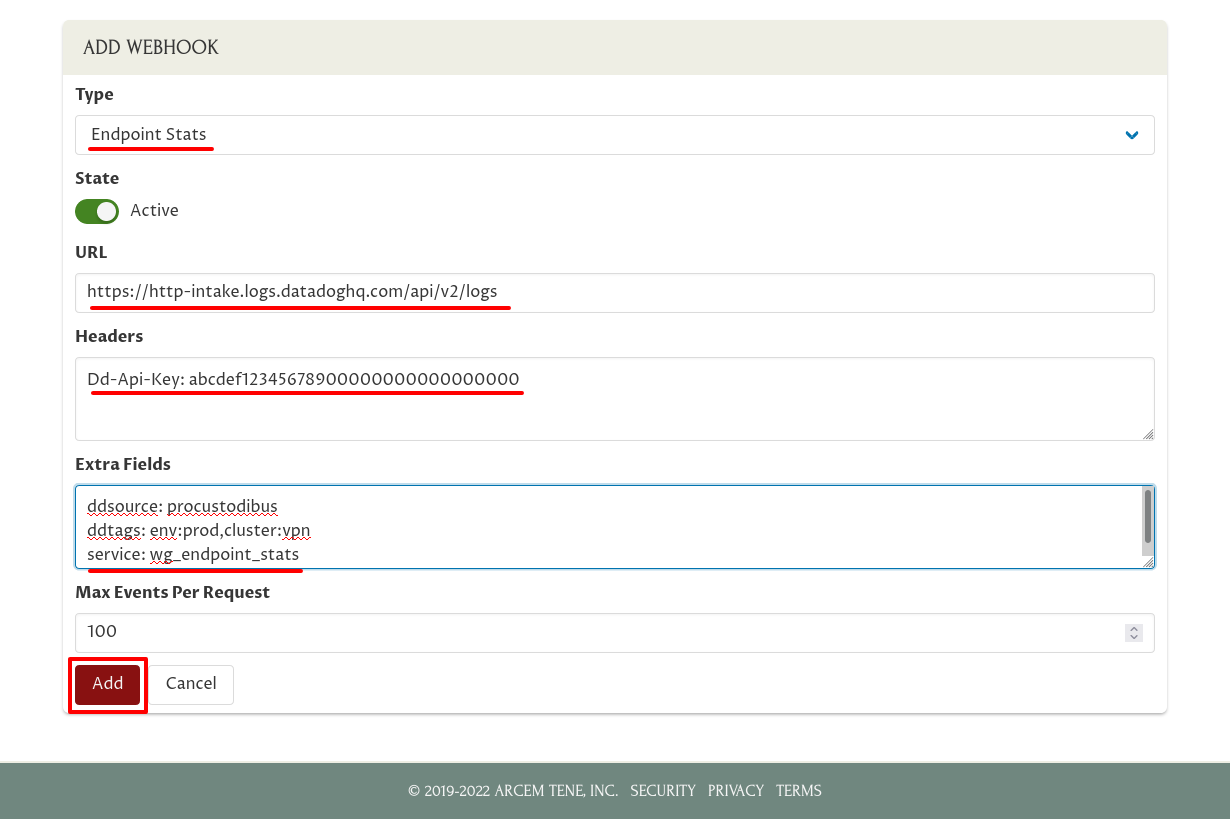Viewport: 1230px width, 819px height.
Task: Click the State field label
Action: tap(97, 179)
